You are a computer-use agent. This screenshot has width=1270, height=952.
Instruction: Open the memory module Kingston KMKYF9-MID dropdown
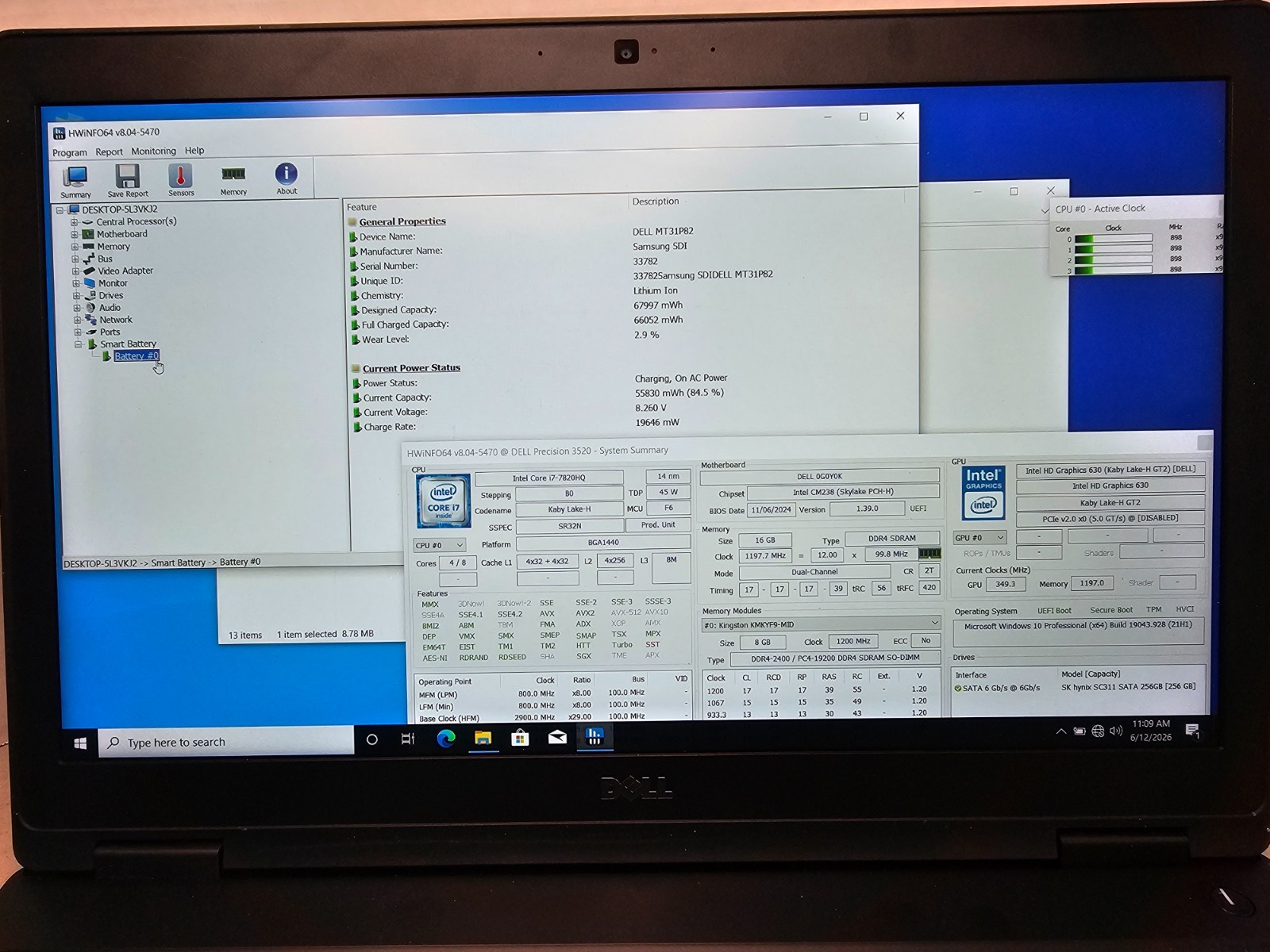point(822,624)
